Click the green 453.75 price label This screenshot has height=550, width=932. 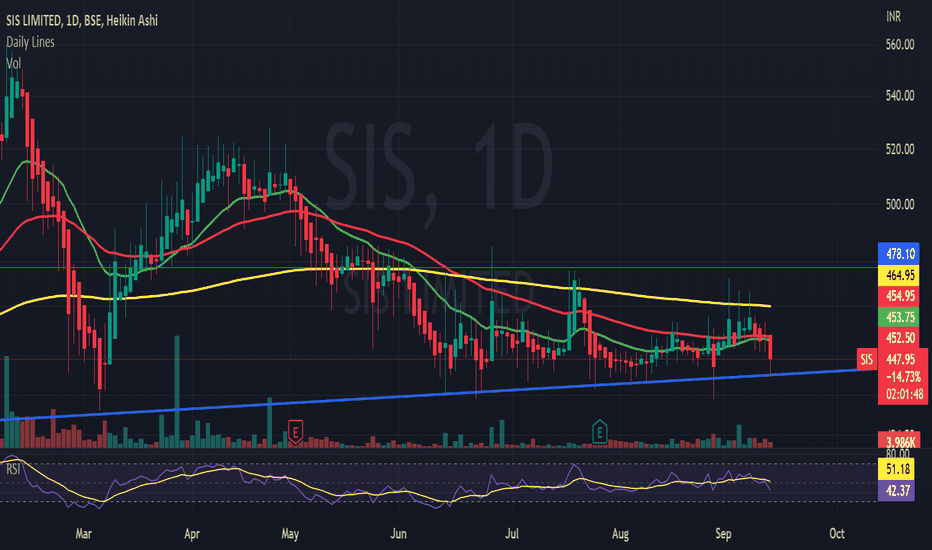898,317
